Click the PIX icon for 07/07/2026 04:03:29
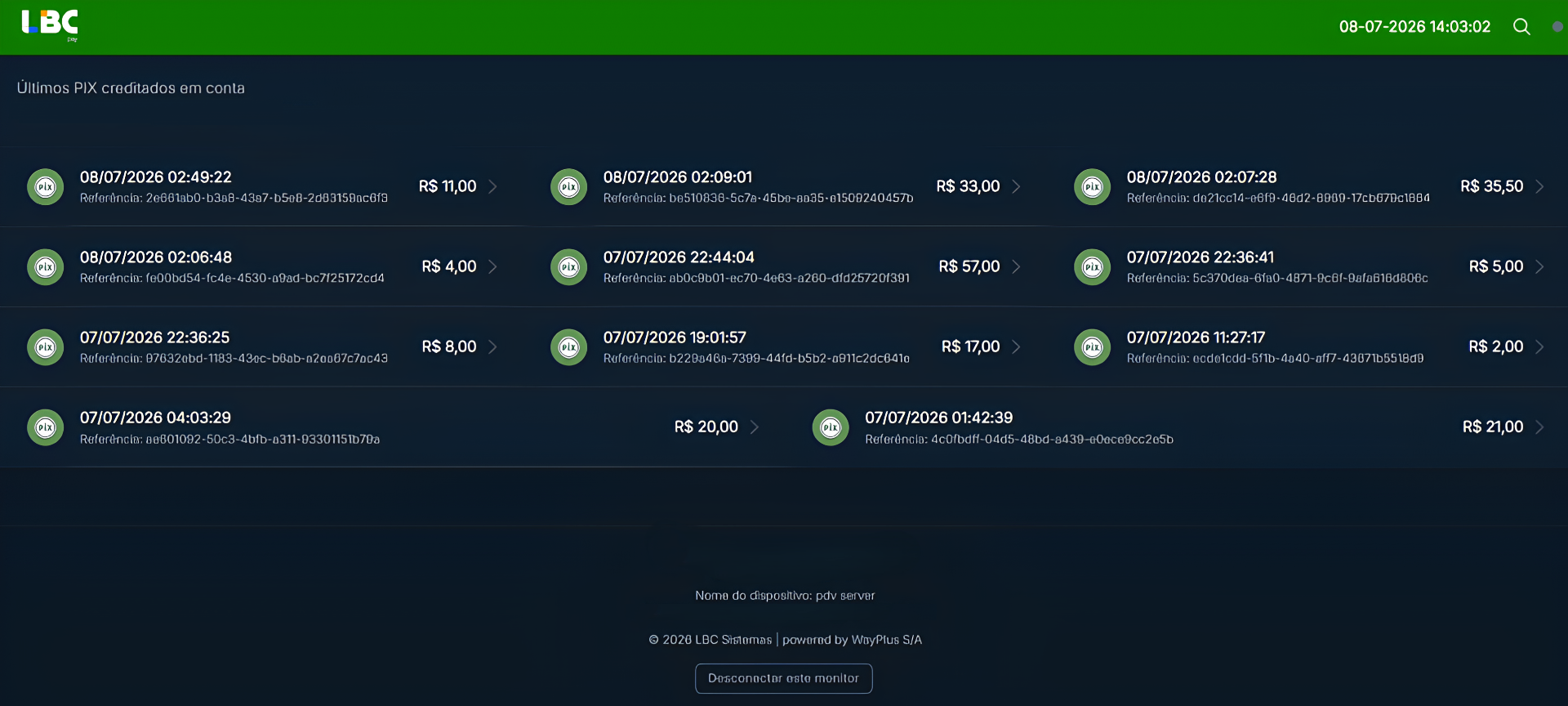1568x706 pixels. [x=46, y=427]
